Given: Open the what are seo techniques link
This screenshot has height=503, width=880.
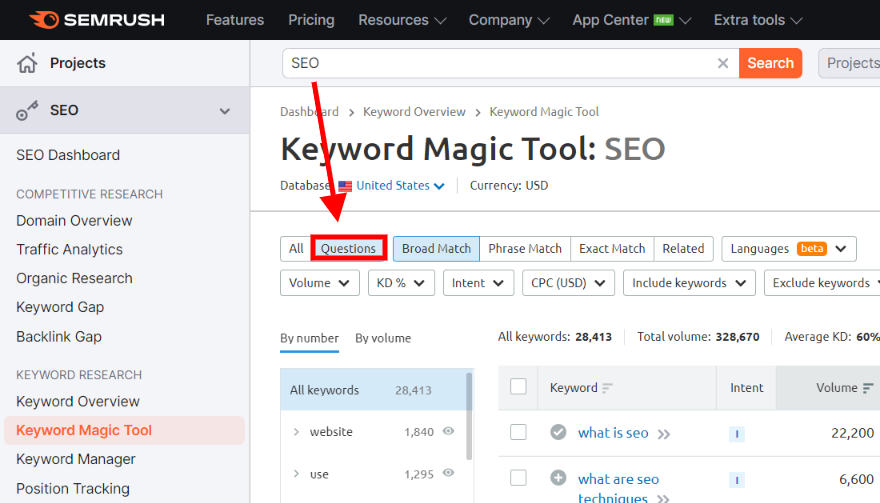Looking at the screenshot, I should 618,487.
